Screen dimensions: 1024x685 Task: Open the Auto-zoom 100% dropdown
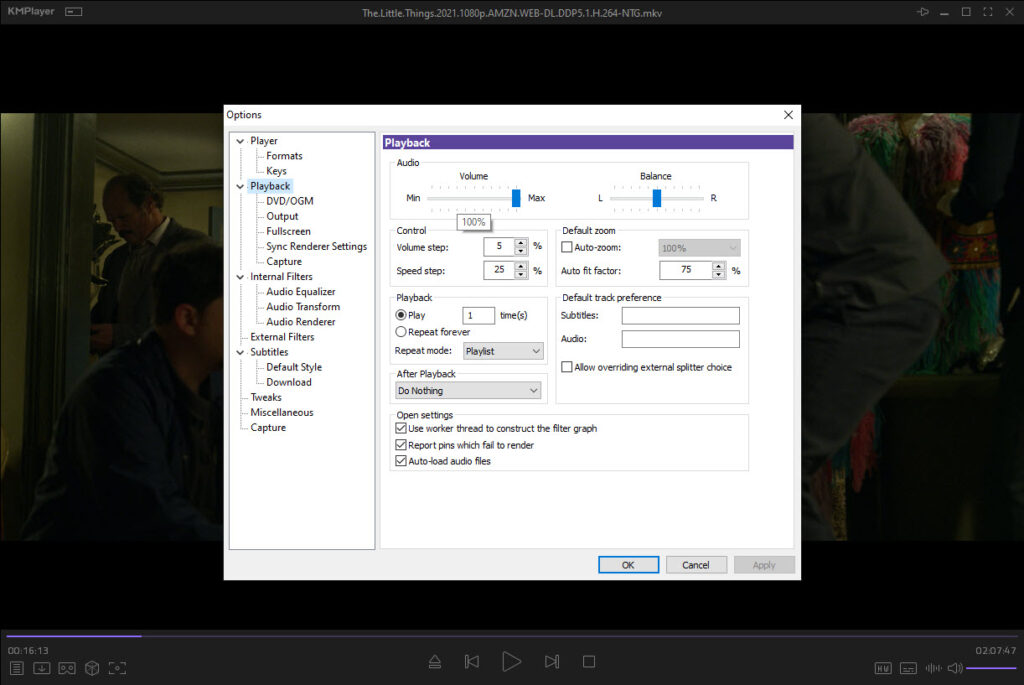click(699, 248)
